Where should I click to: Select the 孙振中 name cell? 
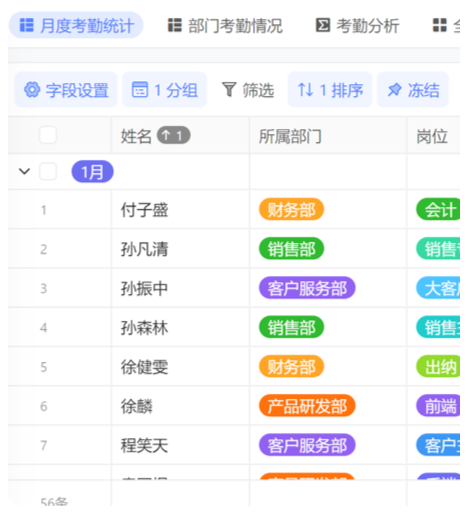pos(180,288)
